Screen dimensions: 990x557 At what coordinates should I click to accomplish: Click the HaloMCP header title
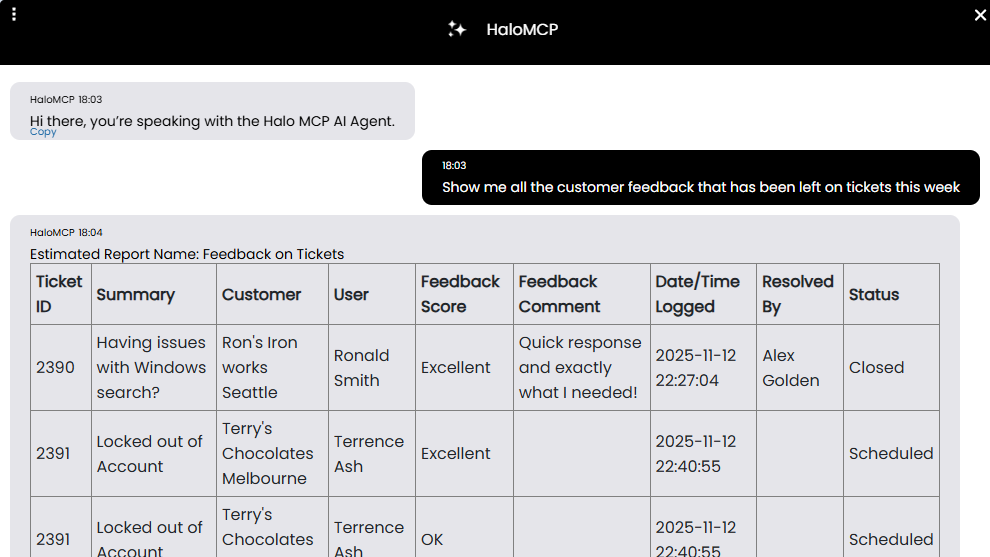[522, 30]
